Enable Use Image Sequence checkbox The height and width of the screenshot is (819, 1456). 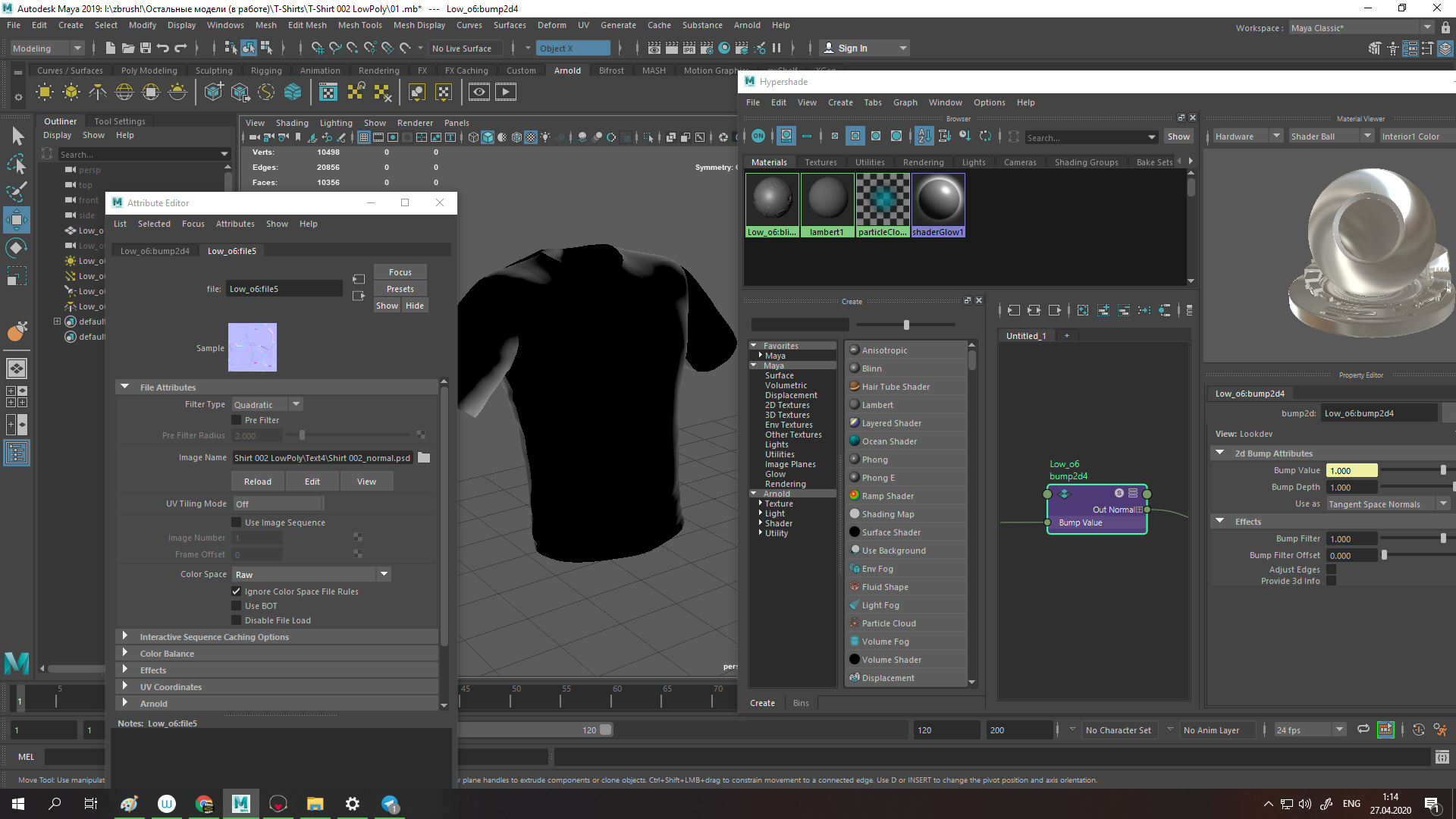(x=237, y=522)
